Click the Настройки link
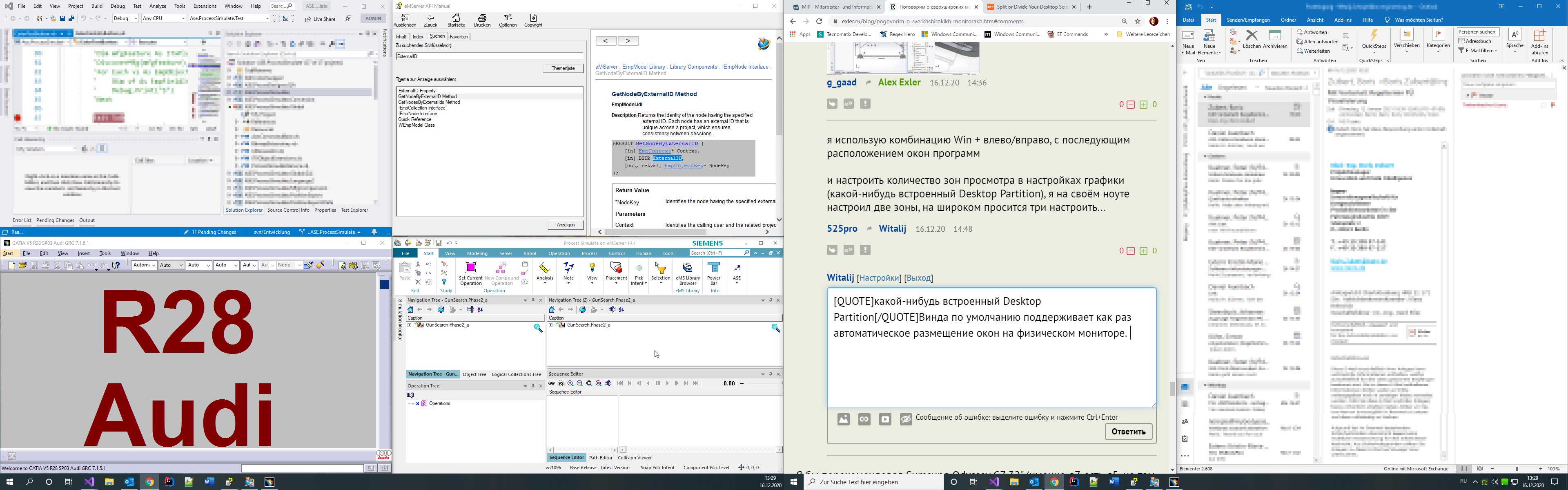The height and width of the screenshot is (490, 1568). point(879,278)
